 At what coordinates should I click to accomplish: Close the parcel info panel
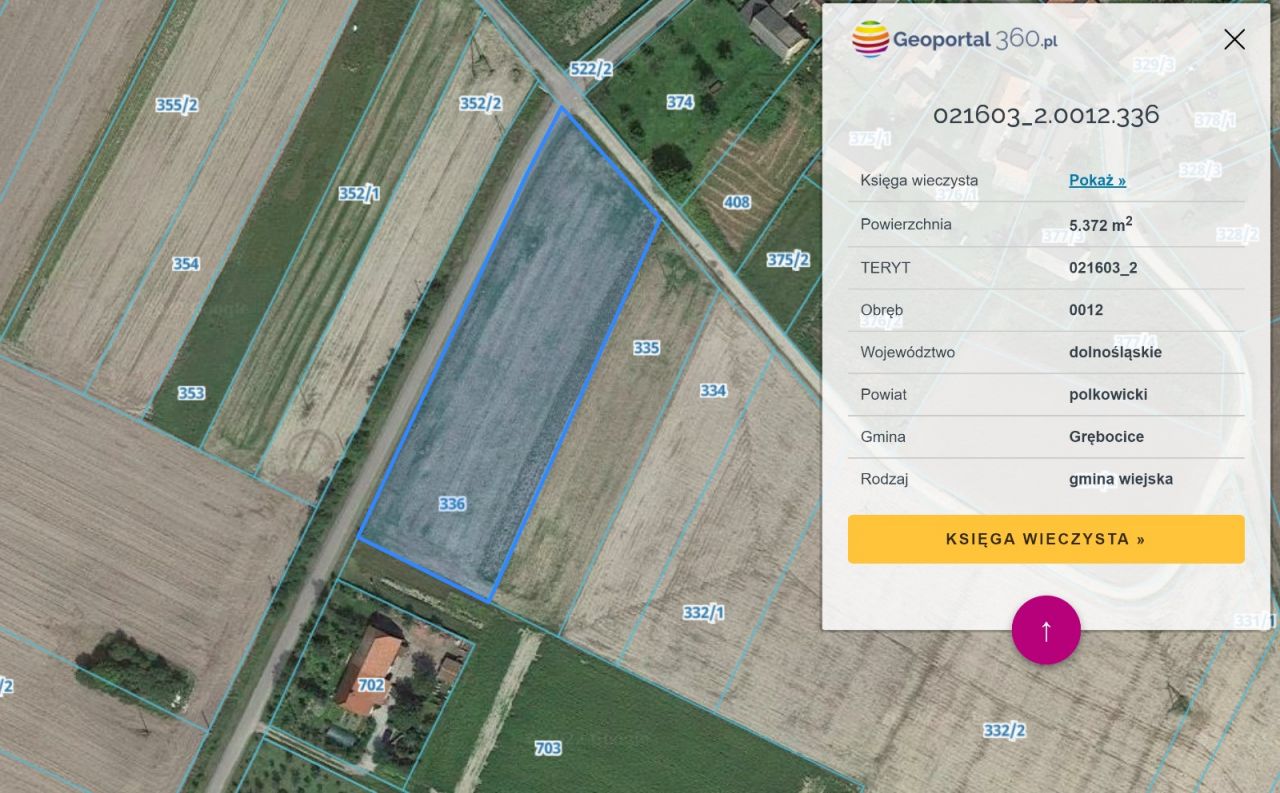1235,39
